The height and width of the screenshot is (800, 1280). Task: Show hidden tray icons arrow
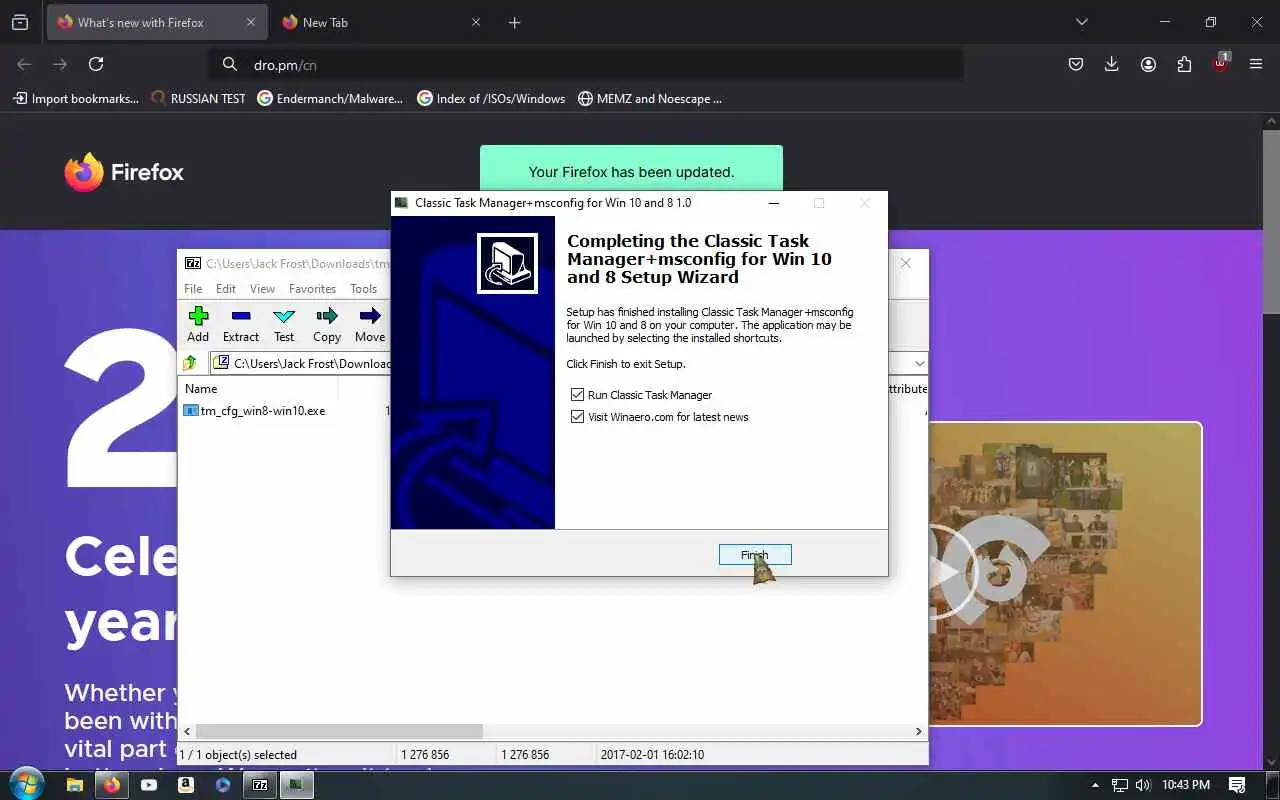[1095, 785]
